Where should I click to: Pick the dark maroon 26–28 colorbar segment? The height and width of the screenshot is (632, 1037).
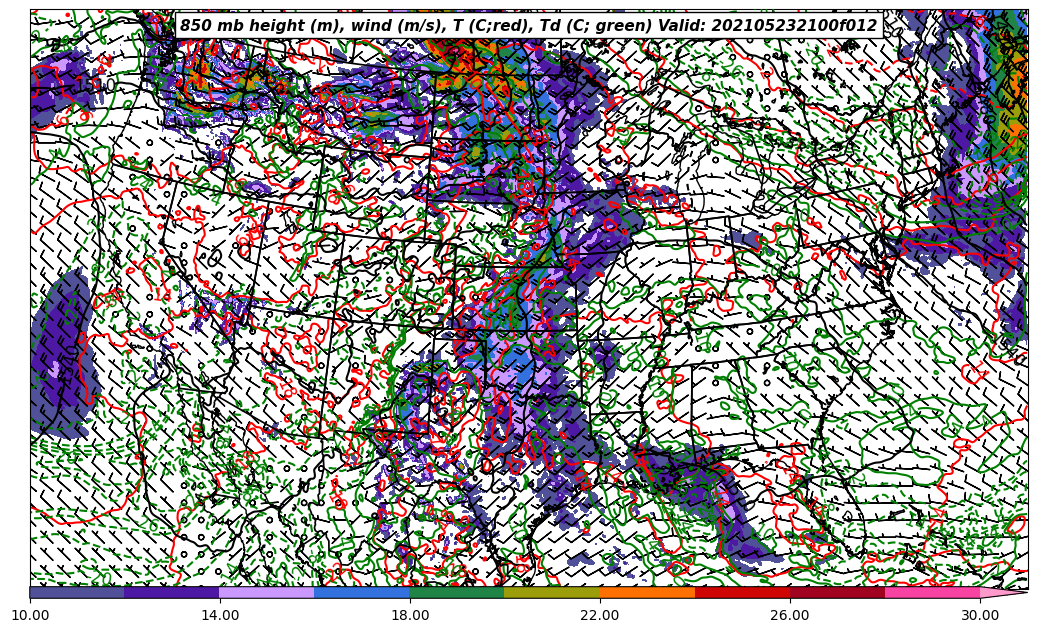[837, 592]
